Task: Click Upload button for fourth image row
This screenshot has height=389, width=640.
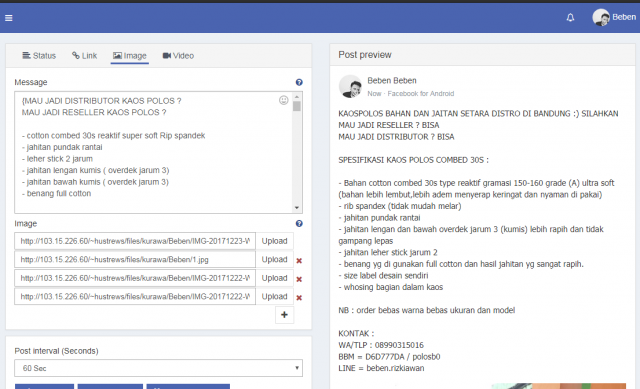Action: [274, 296]
